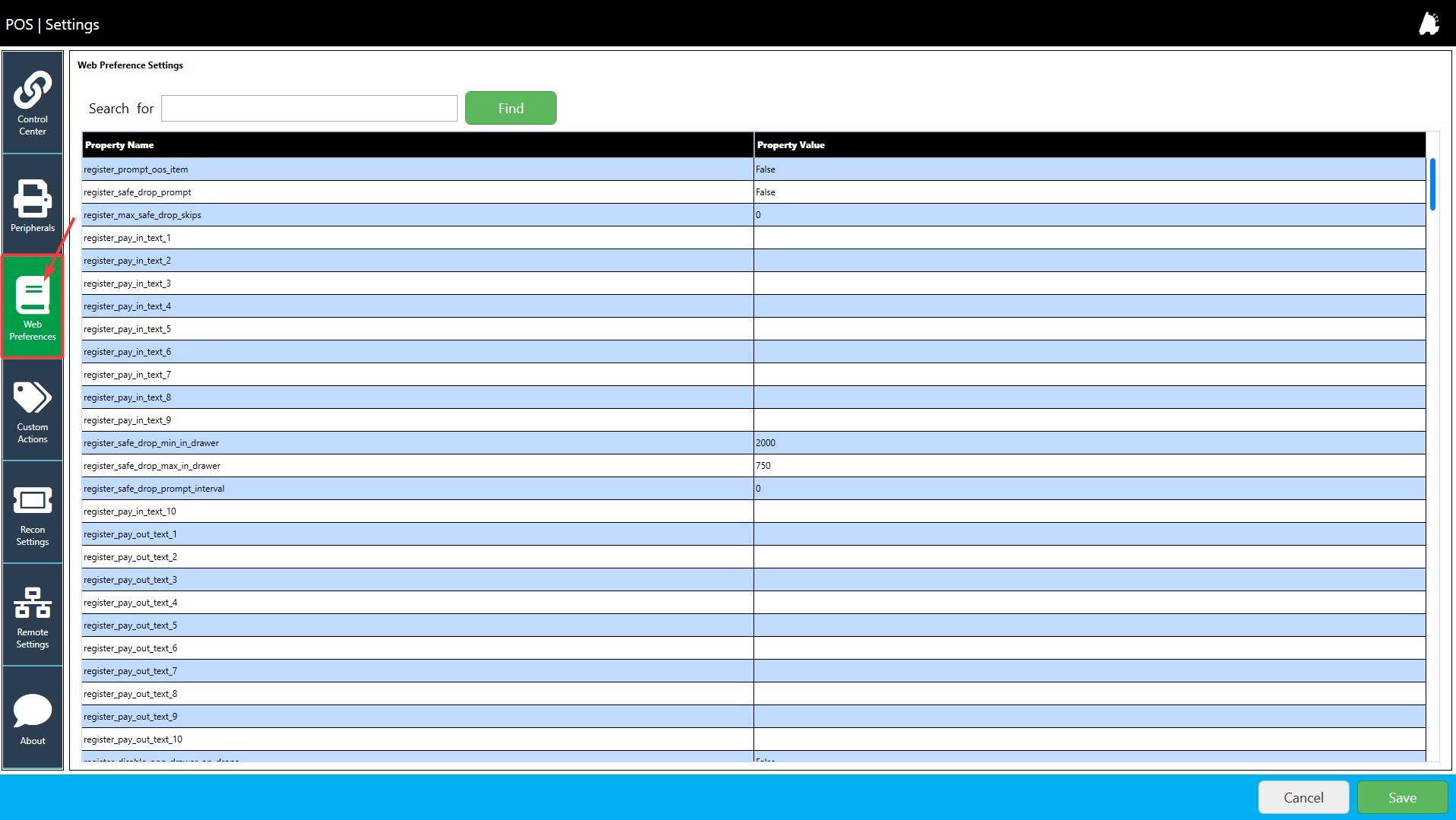Select register_pay_out_text_6 row

coord(753,648)
